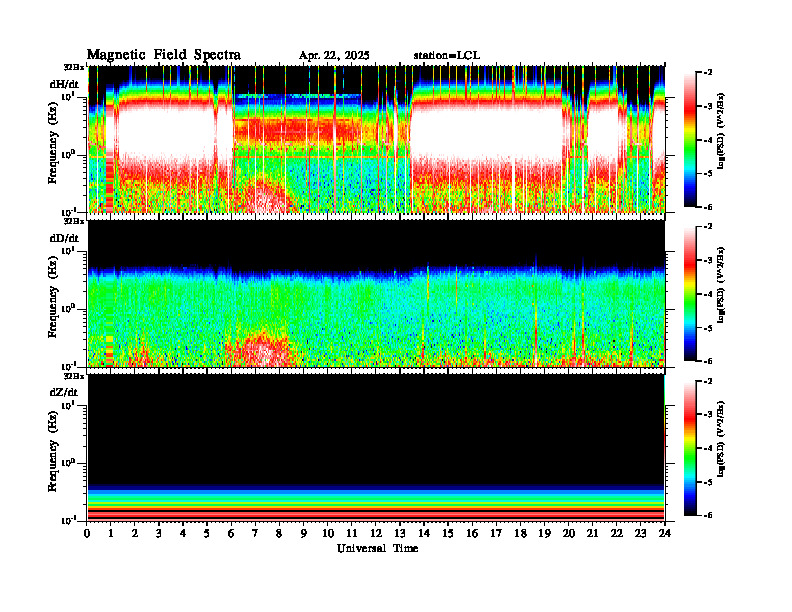Click the "6" hour label on time axis
This screenshot has width=792, height=612.
coord(231,533)
